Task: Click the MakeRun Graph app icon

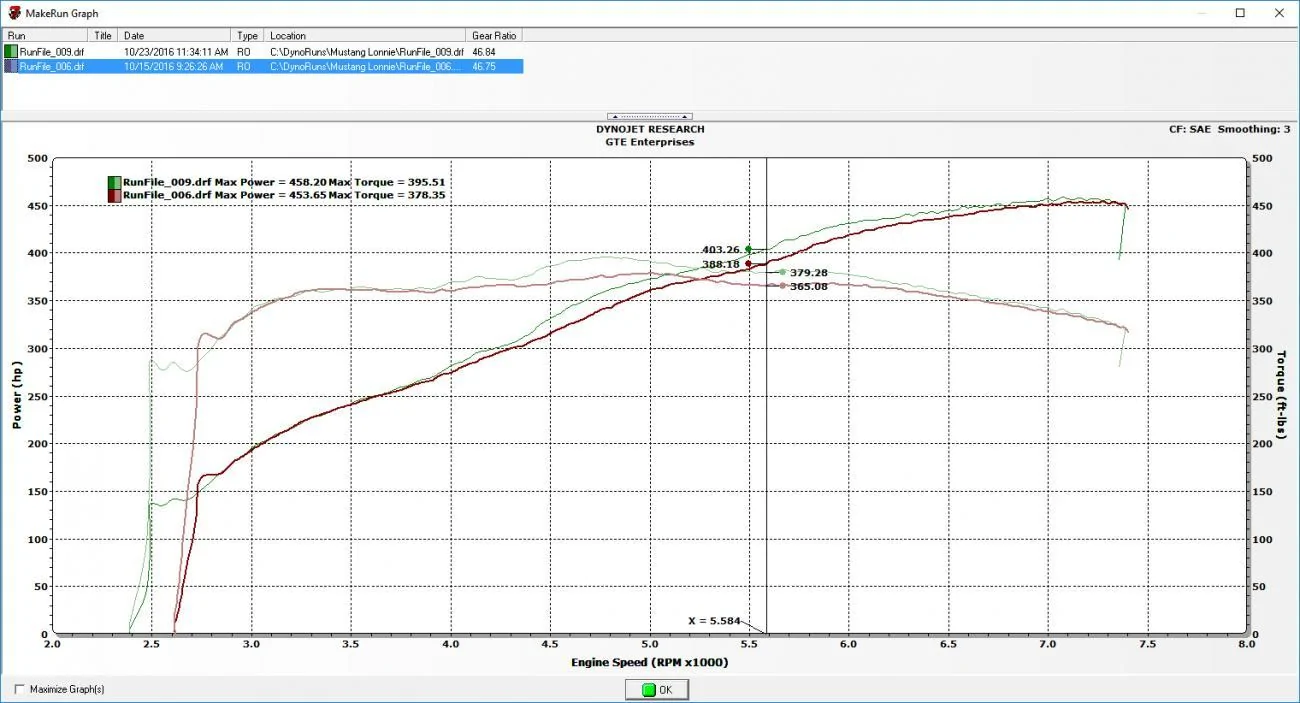Action: 14,13
